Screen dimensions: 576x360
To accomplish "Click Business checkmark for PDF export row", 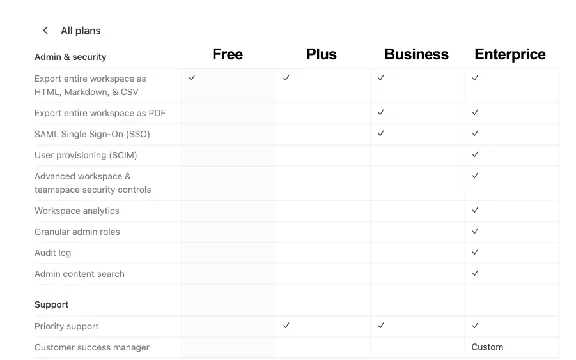I will coord(381,112).
